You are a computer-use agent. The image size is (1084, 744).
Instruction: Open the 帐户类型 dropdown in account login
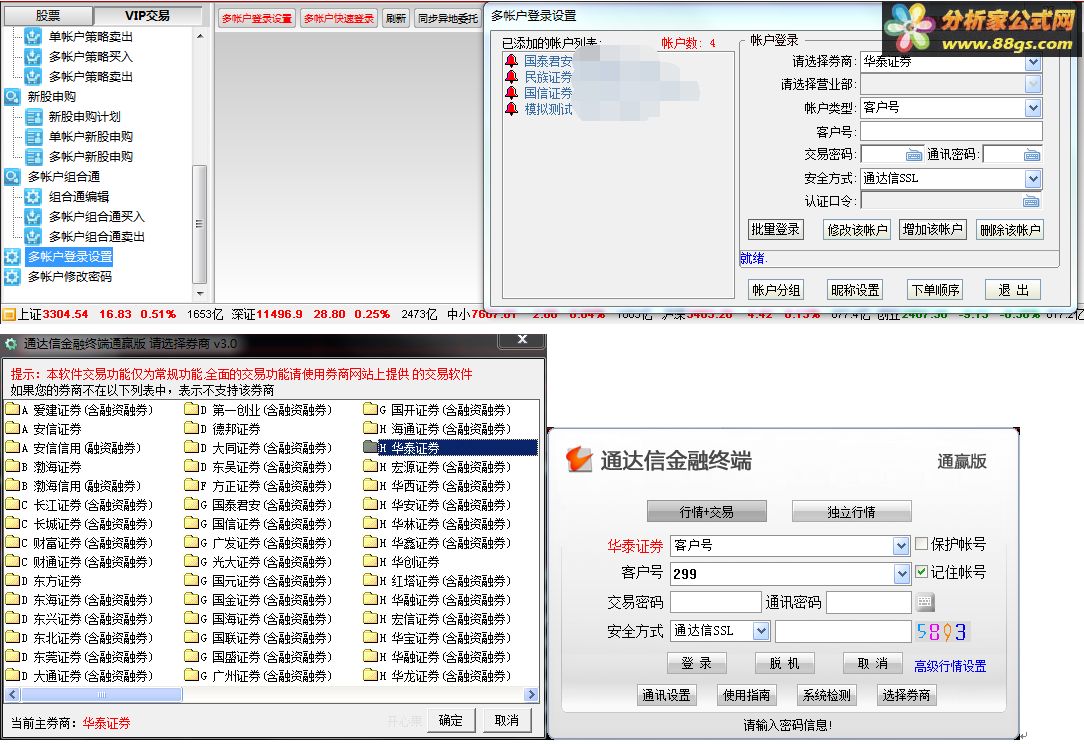coord(1033,108)
